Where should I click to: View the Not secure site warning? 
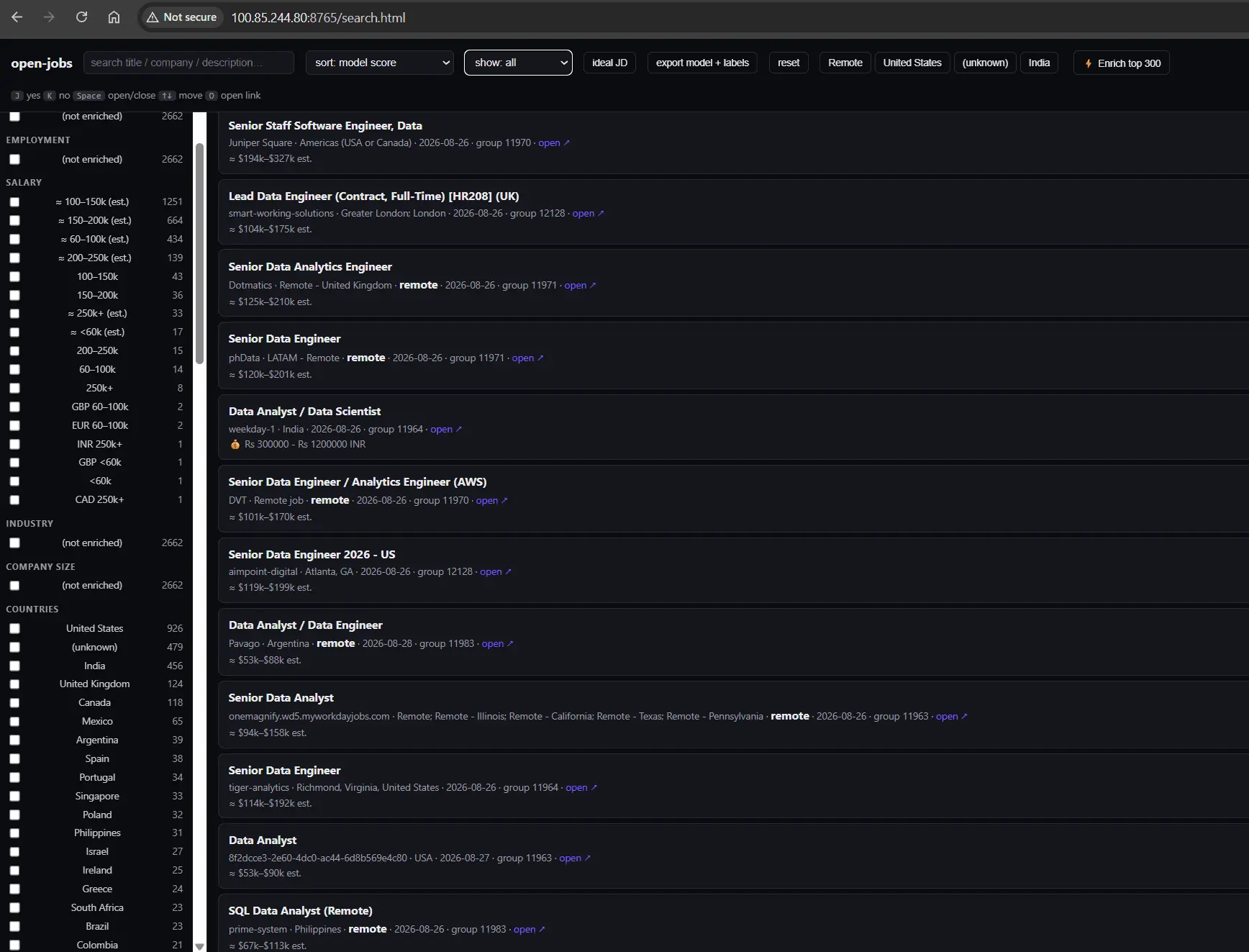(x=181, y=17)
